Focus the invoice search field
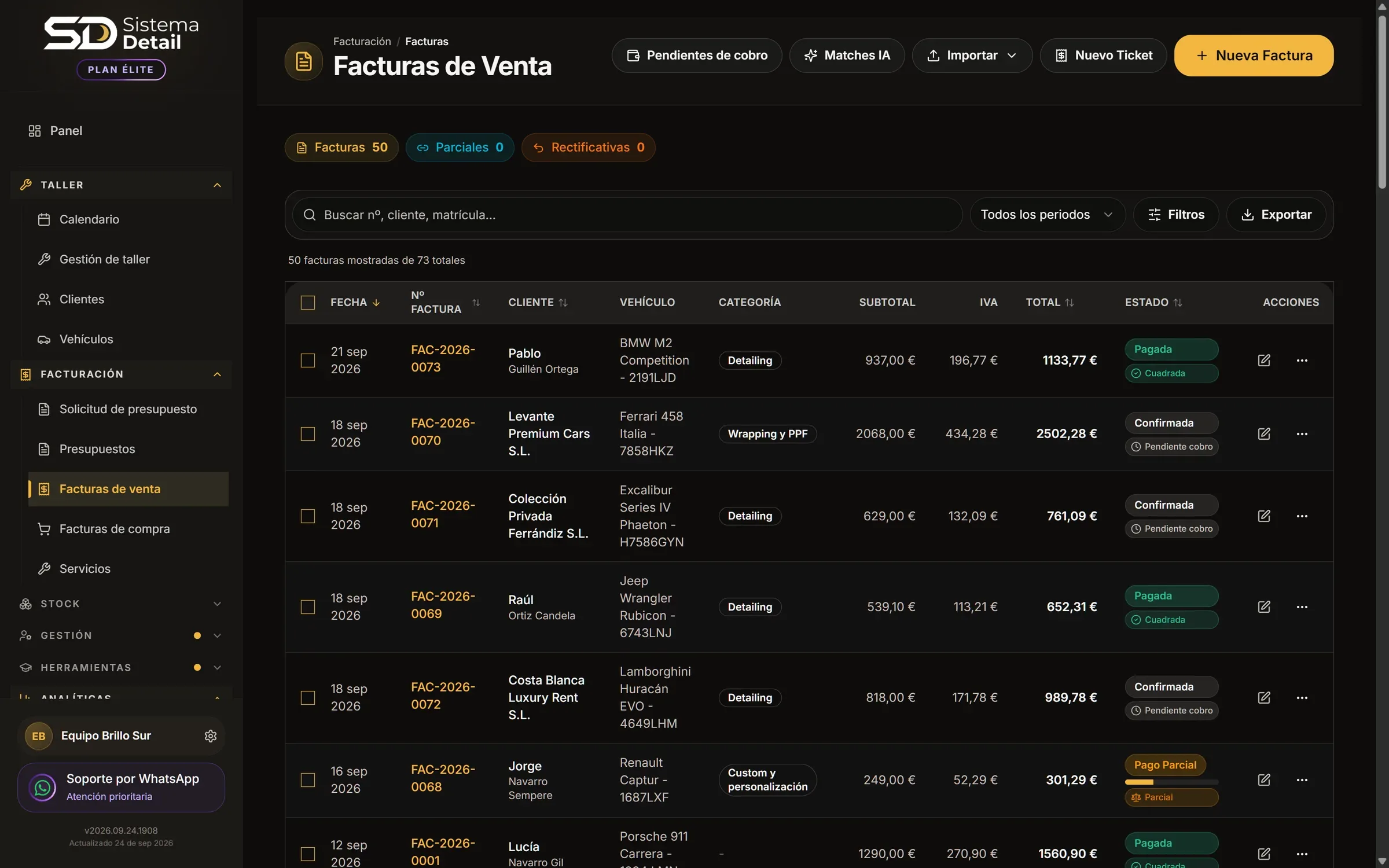 tap(627, 215)
